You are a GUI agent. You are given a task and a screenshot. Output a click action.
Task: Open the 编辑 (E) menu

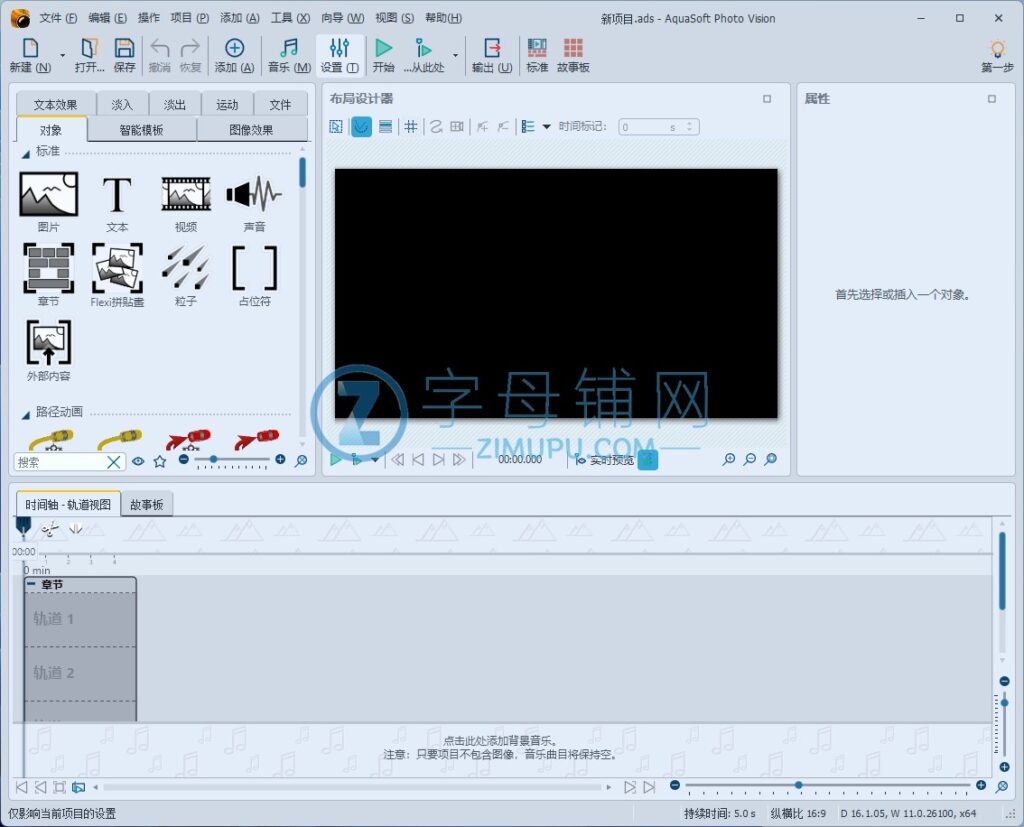[108, 18]
